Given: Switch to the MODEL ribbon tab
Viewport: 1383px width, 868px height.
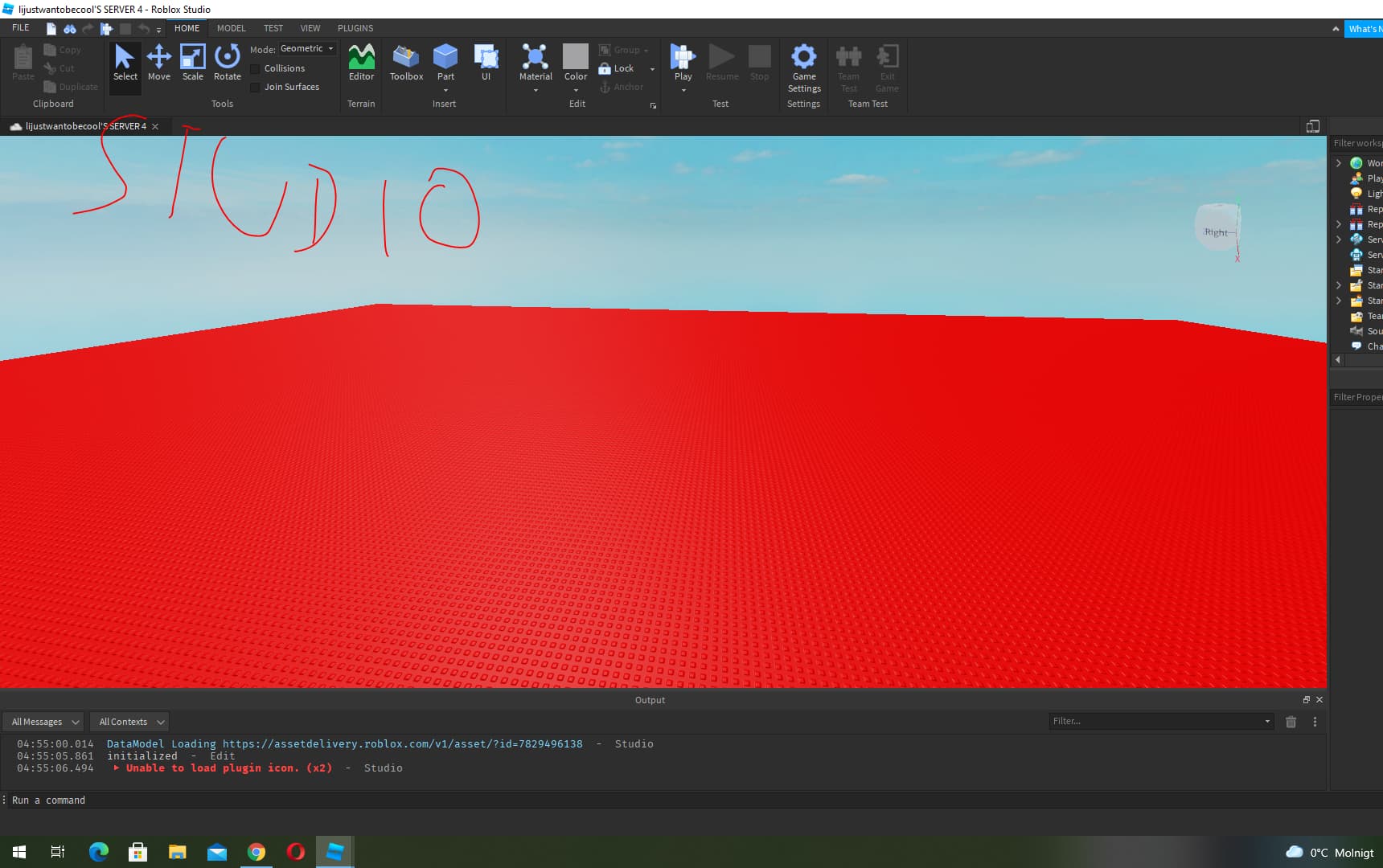Looking at the screenshot, I should [x=231, y=28].
